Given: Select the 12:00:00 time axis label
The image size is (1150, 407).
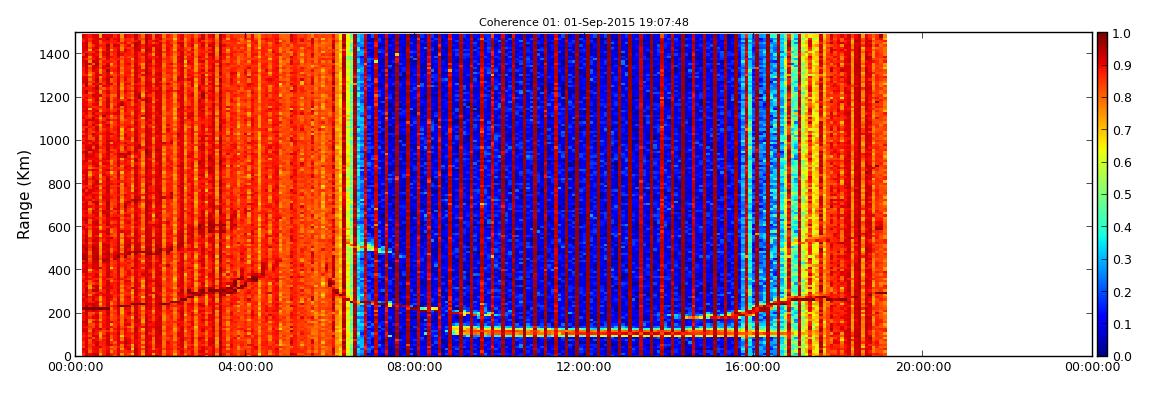Looking at the screenshot, I should coord(585,367).
